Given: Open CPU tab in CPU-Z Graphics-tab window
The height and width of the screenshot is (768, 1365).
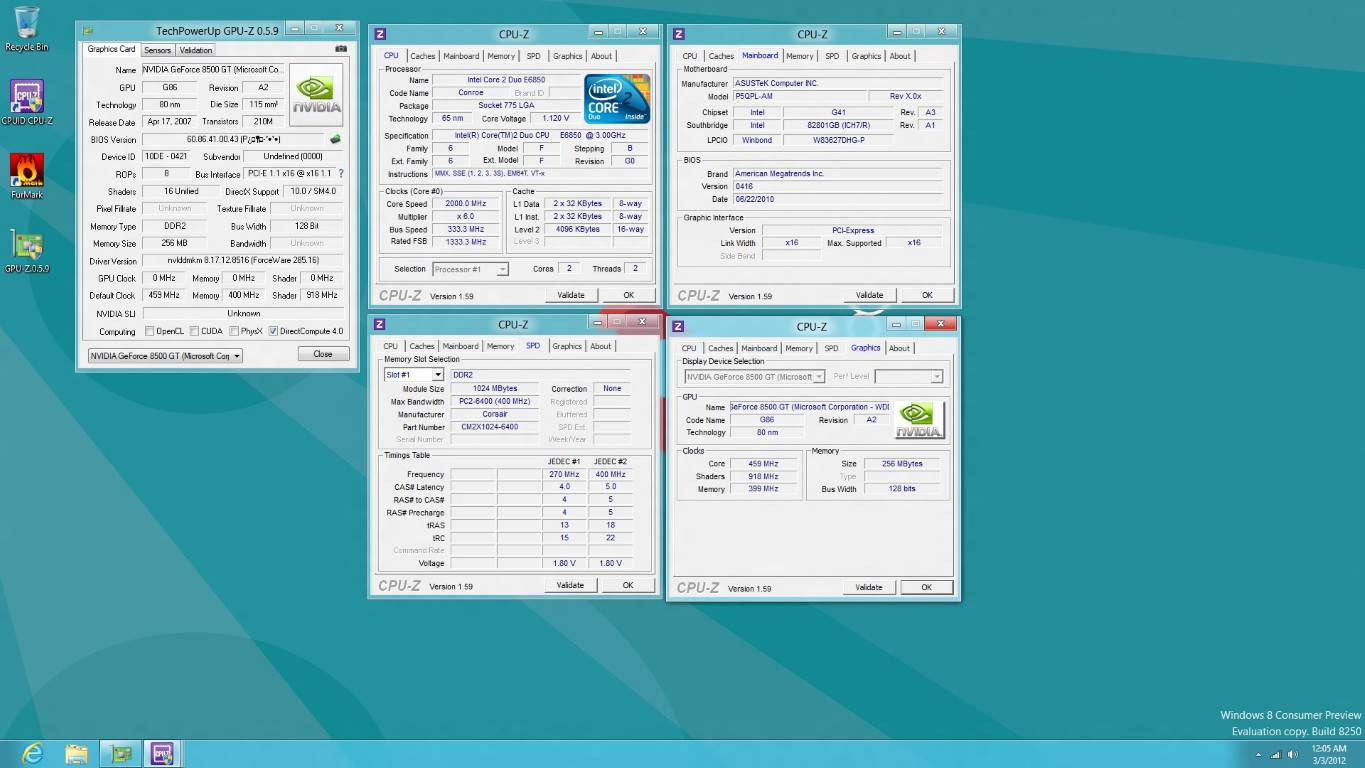Looking at the screenshot, I should [x=690, y=348].
